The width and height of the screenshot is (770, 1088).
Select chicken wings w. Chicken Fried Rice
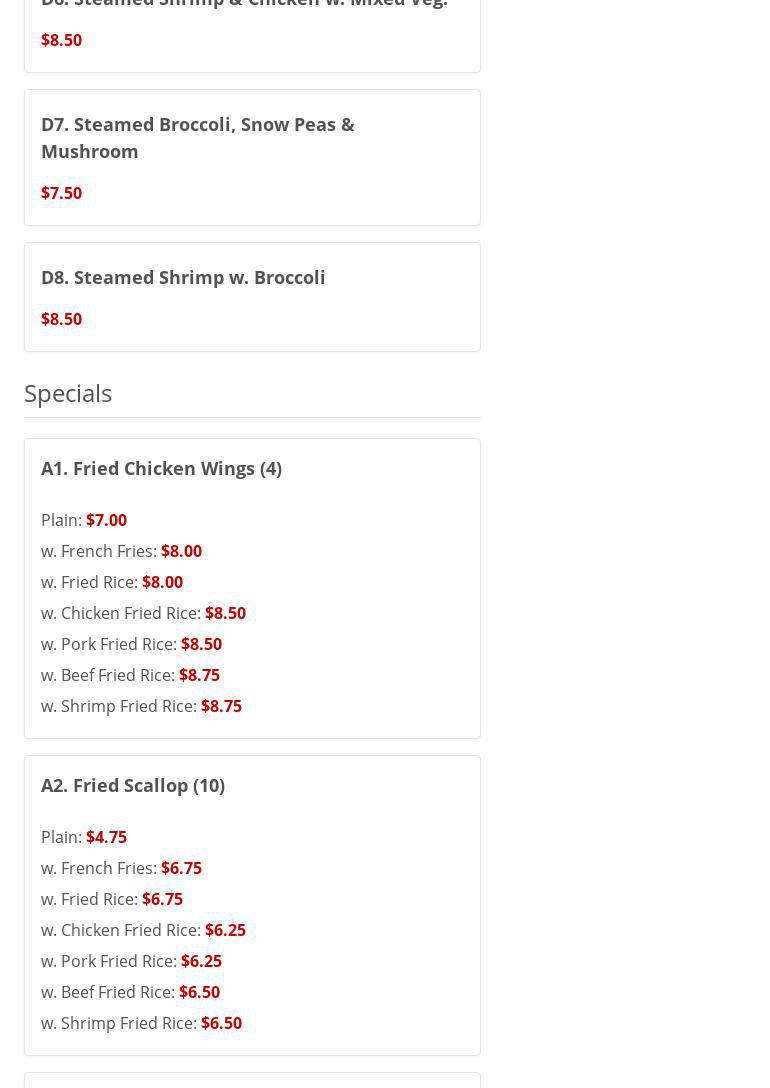point(143,613)
